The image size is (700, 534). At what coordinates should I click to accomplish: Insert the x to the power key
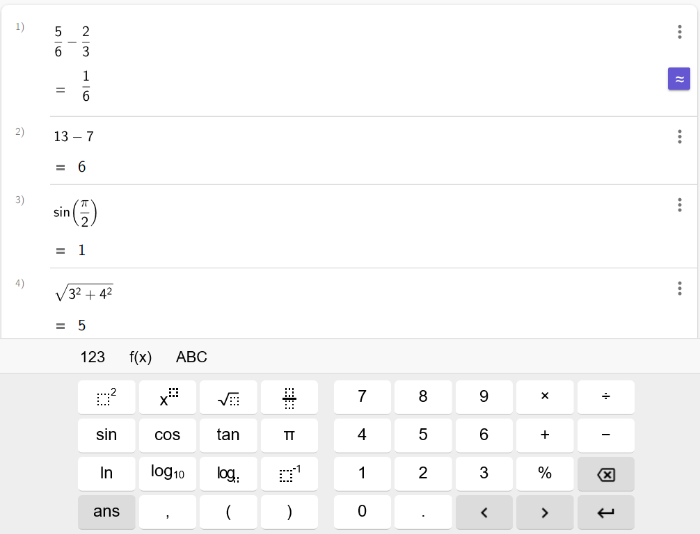[167, 397]
